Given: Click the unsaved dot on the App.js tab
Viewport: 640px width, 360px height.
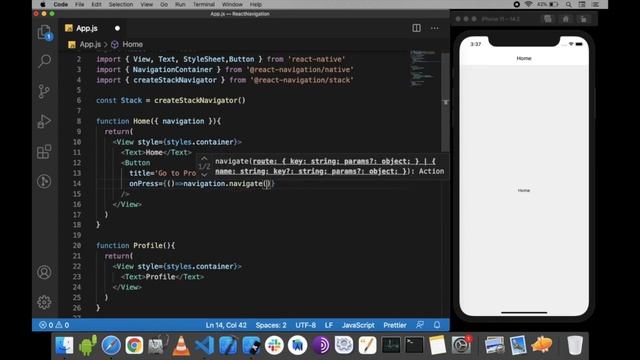Looking at the screenshot, I should (x=117, y=28).
